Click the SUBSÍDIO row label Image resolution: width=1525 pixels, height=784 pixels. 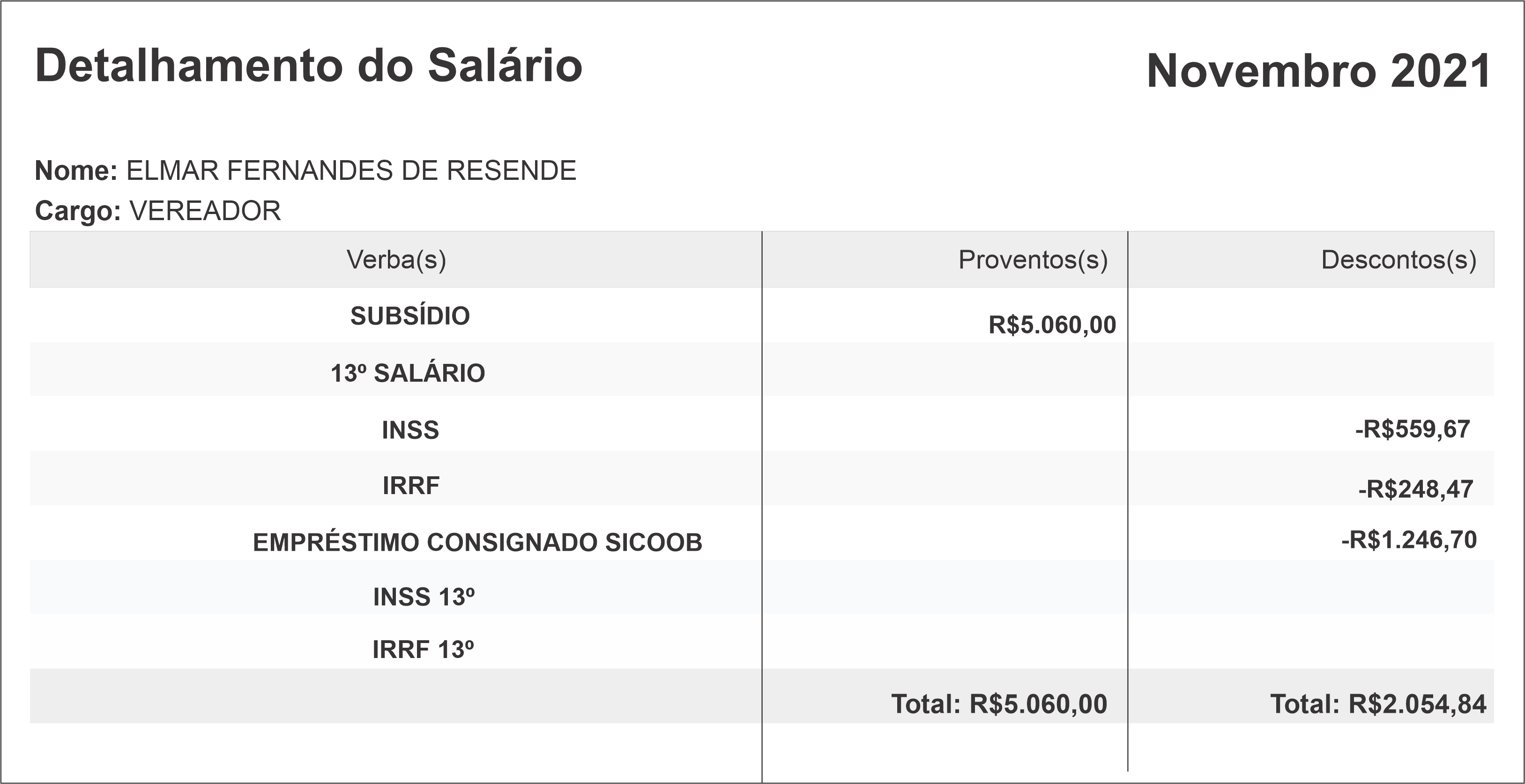[409, 316]
